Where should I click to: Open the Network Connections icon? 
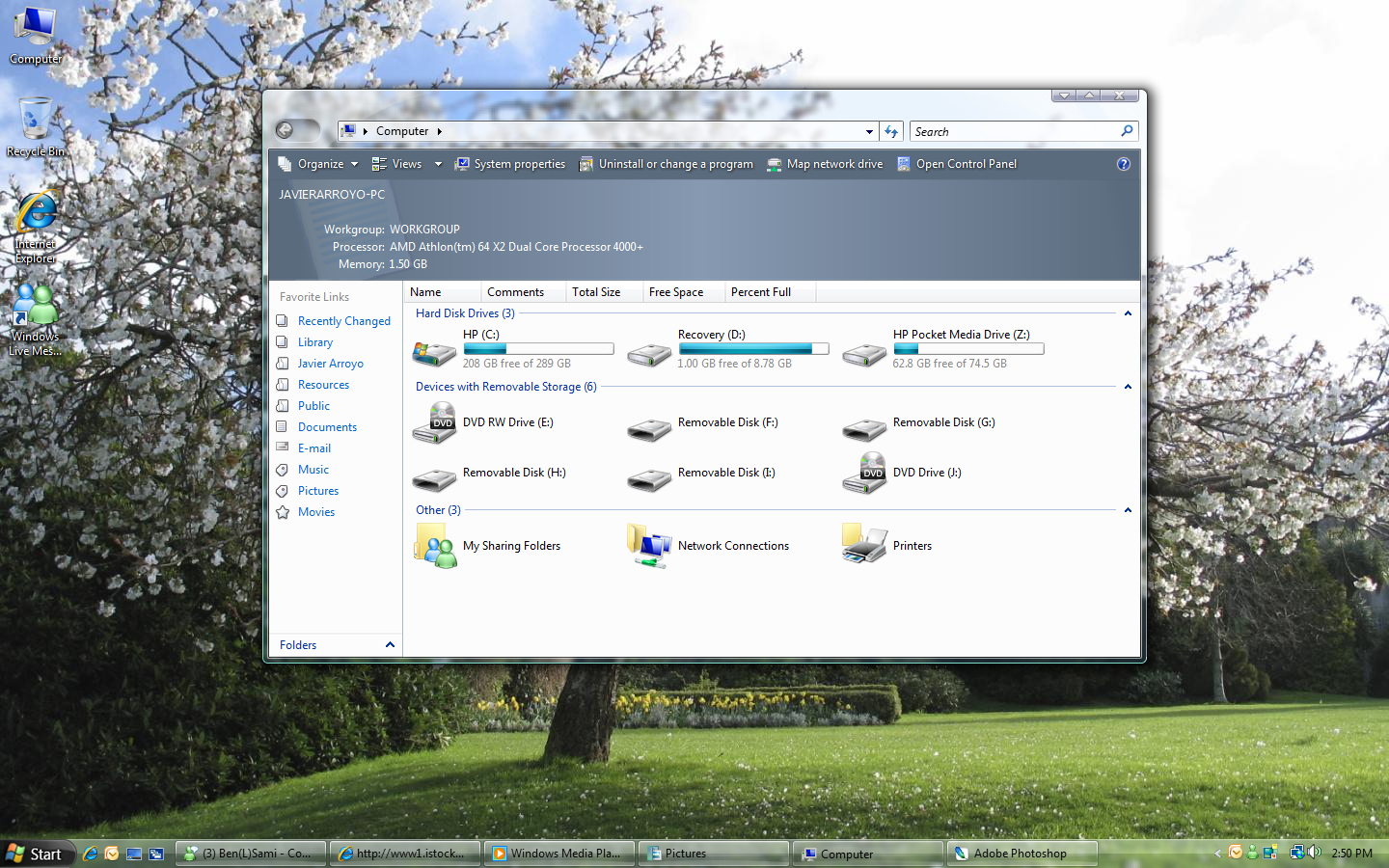coord(649,546)
